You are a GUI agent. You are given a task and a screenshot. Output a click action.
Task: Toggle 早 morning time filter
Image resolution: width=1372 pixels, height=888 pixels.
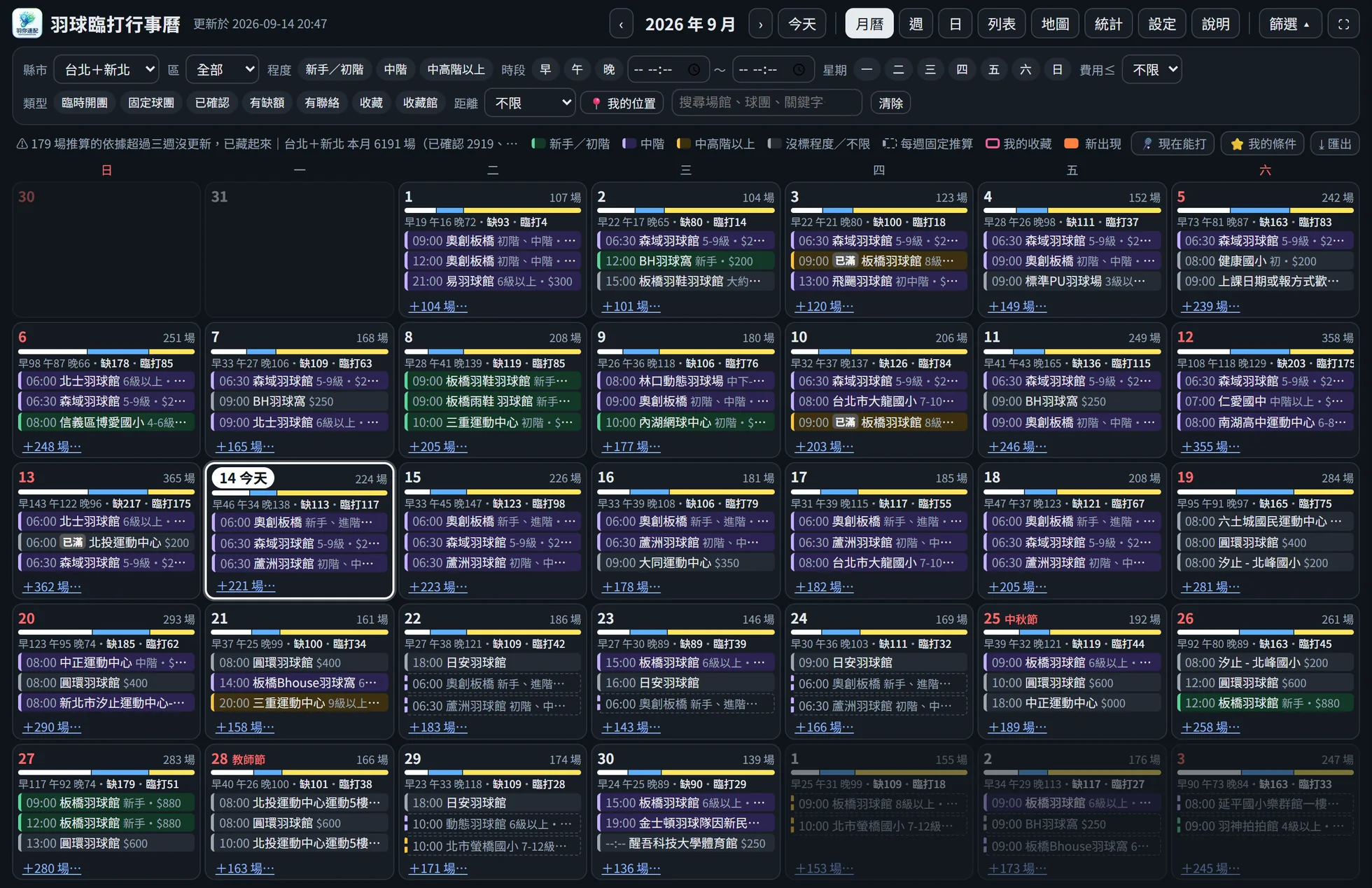pyautogui.click(x=545, y=69)
